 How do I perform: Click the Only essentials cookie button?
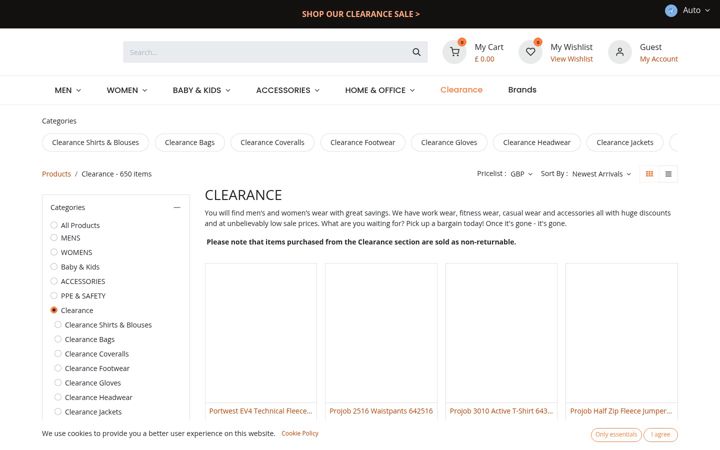(616, 434)
